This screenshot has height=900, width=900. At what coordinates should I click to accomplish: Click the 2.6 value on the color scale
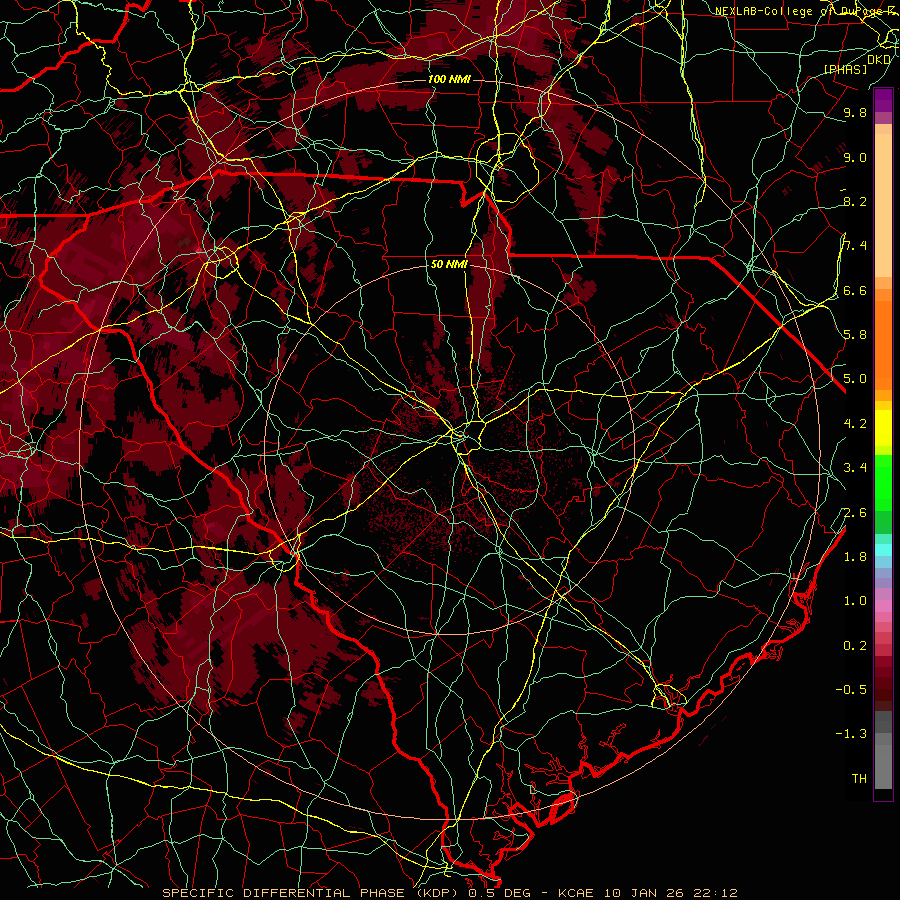(x=855, y=513)
